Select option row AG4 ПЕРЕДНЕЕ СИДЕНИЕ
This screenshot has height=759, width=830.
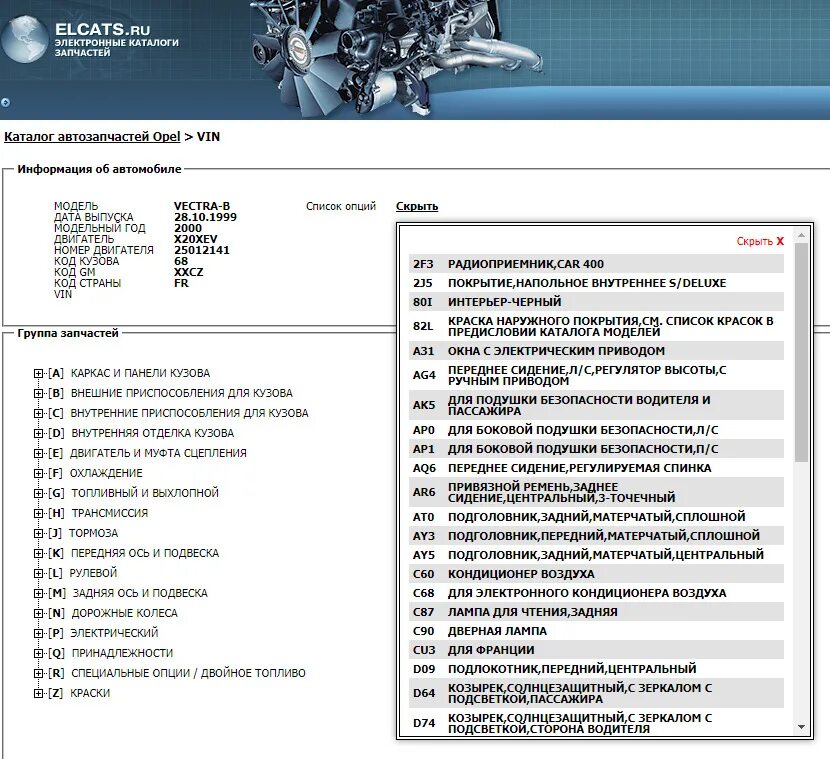click(x=597, y=375)
